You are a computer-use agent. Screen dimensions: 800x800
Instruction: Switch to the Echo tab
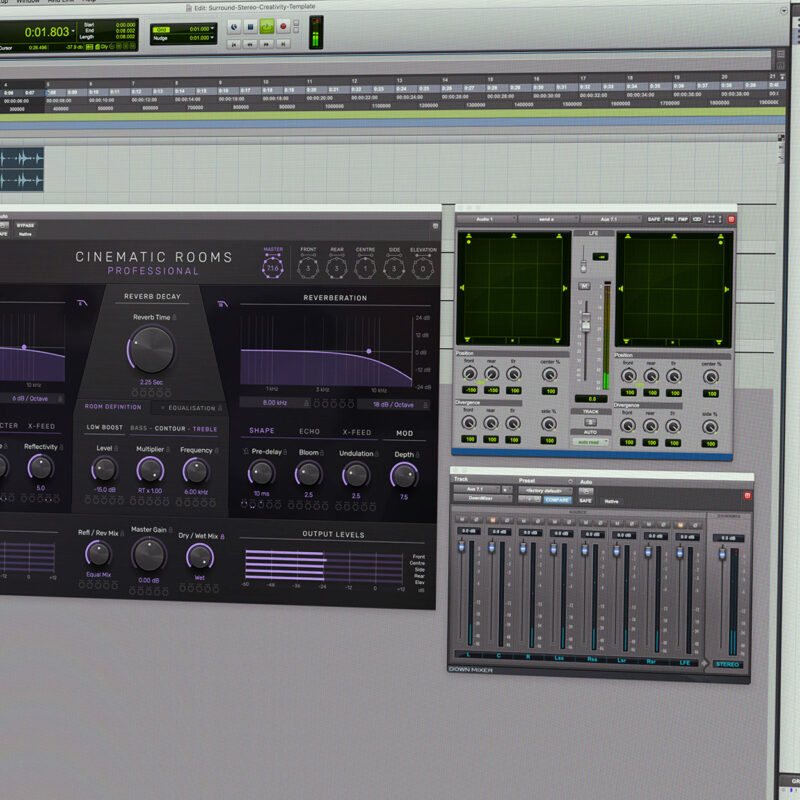point(309,432)
